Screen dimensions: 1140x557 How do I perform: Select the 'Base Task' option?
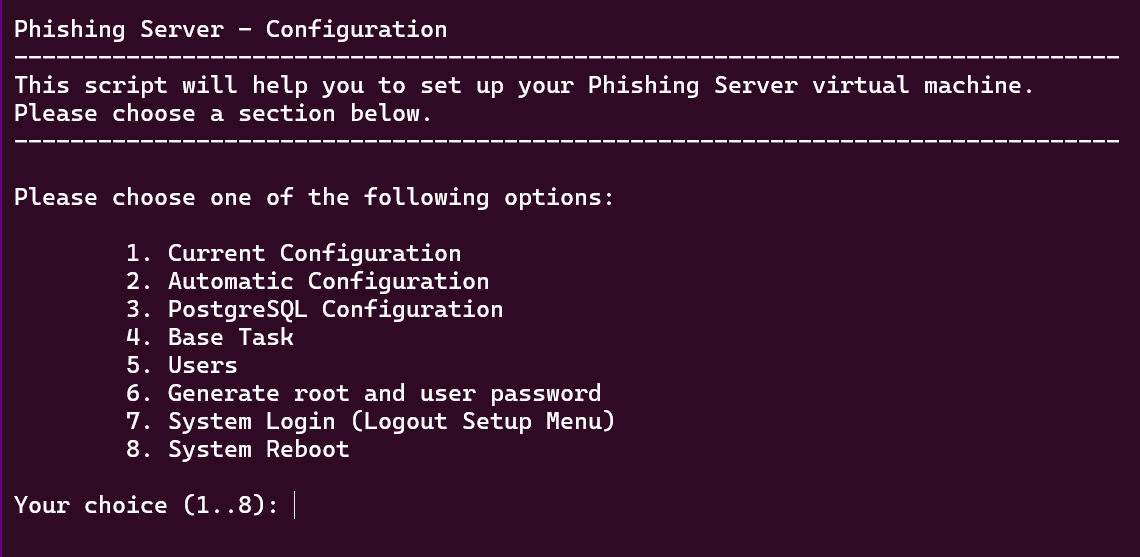click(x=230, y=337)
